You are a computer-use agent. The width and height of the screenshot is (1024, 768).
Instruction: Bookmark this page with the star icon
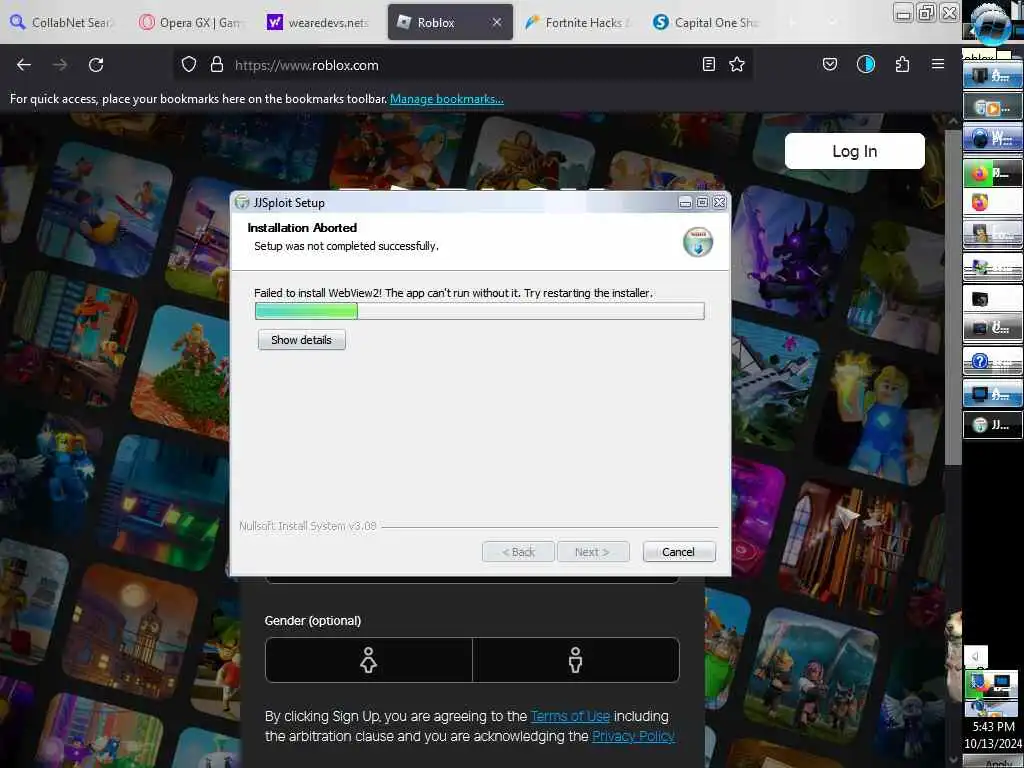[737, 64]
